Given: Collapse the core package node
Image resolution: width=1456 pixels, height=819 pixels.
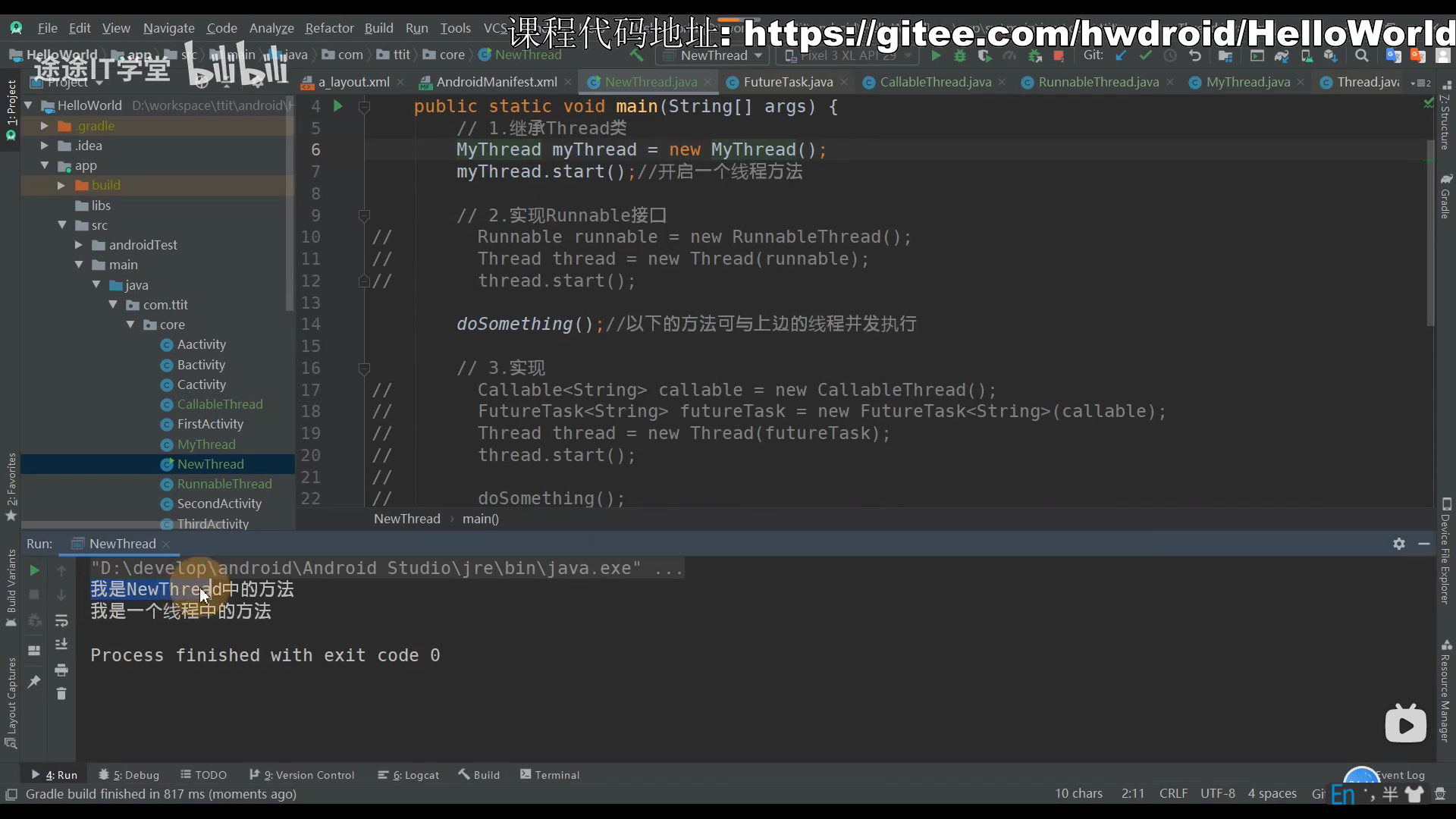Looking at the screenshot, I should (x=130, y=325).
